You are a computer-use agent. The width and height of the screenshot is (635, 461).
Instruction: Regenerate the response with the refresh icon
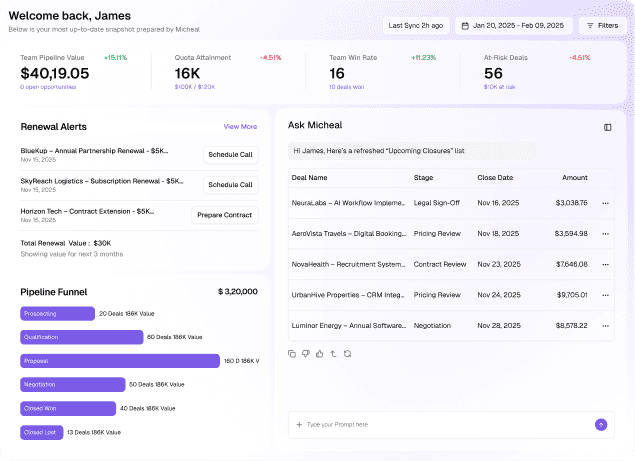pyautogui.click(x=347, y=353)
